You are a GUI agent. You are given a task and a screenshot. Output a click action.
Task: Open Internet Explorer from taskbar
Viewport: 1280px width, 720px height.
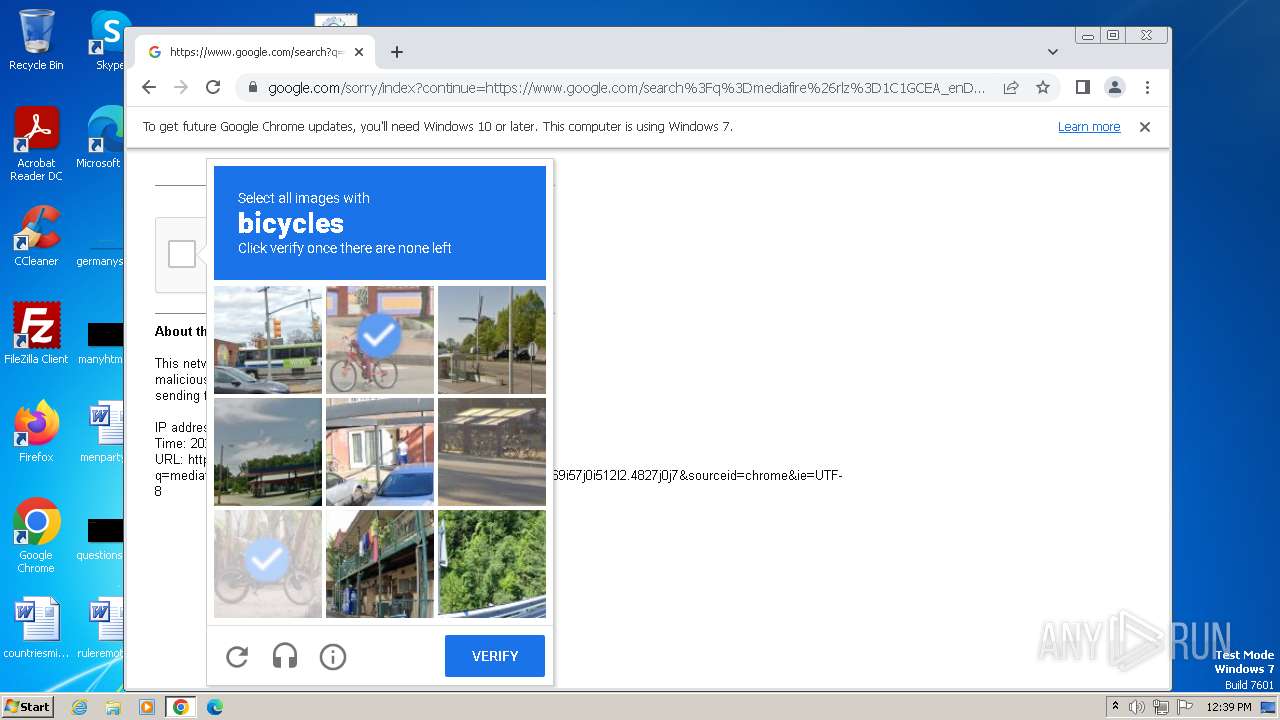(79, 707)
